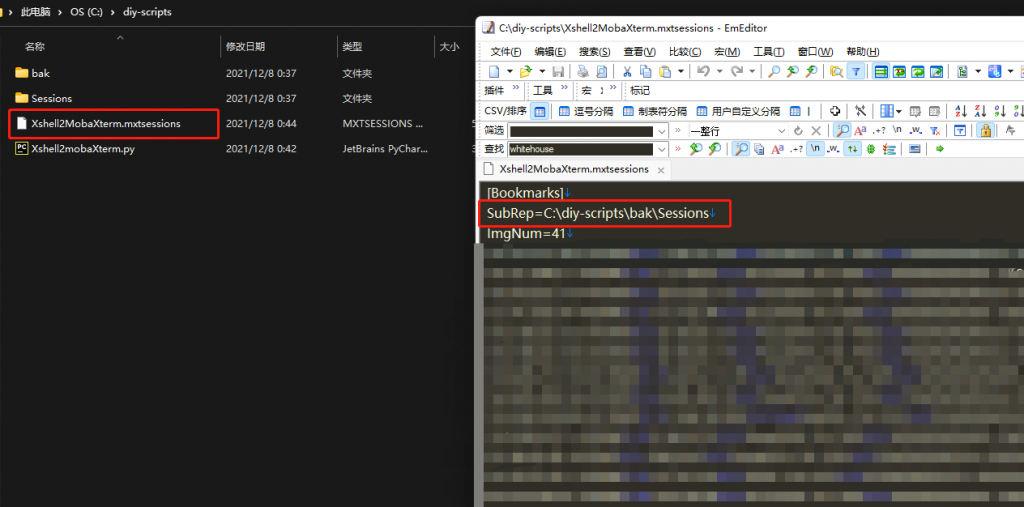This screenshot has width=1024, height=507.
Task: Click the 制表符分隔 tab-separated button
Action: [x=655, y=111]
